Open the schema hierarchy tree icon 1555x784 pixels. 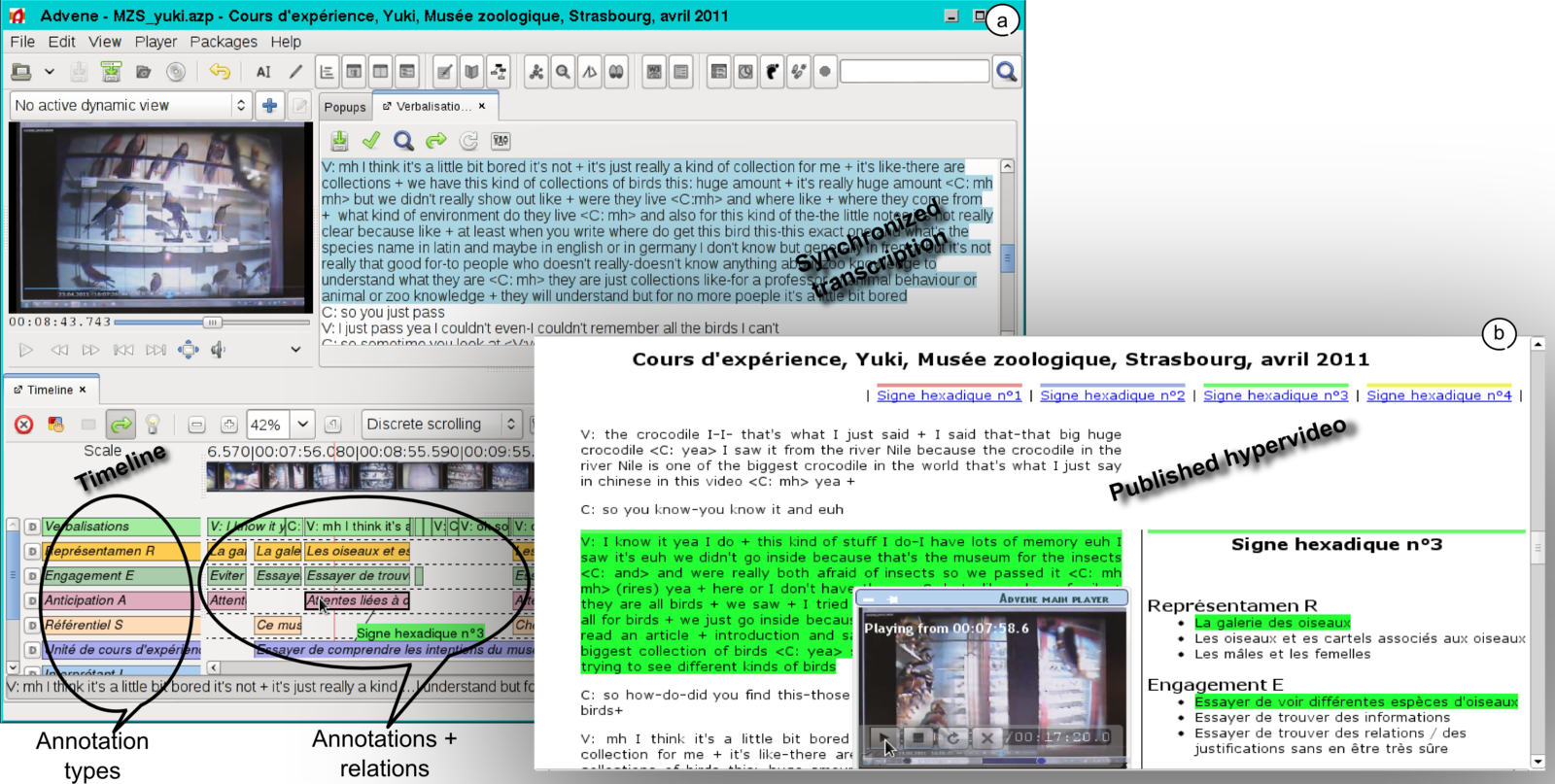[x=498, y=72]
